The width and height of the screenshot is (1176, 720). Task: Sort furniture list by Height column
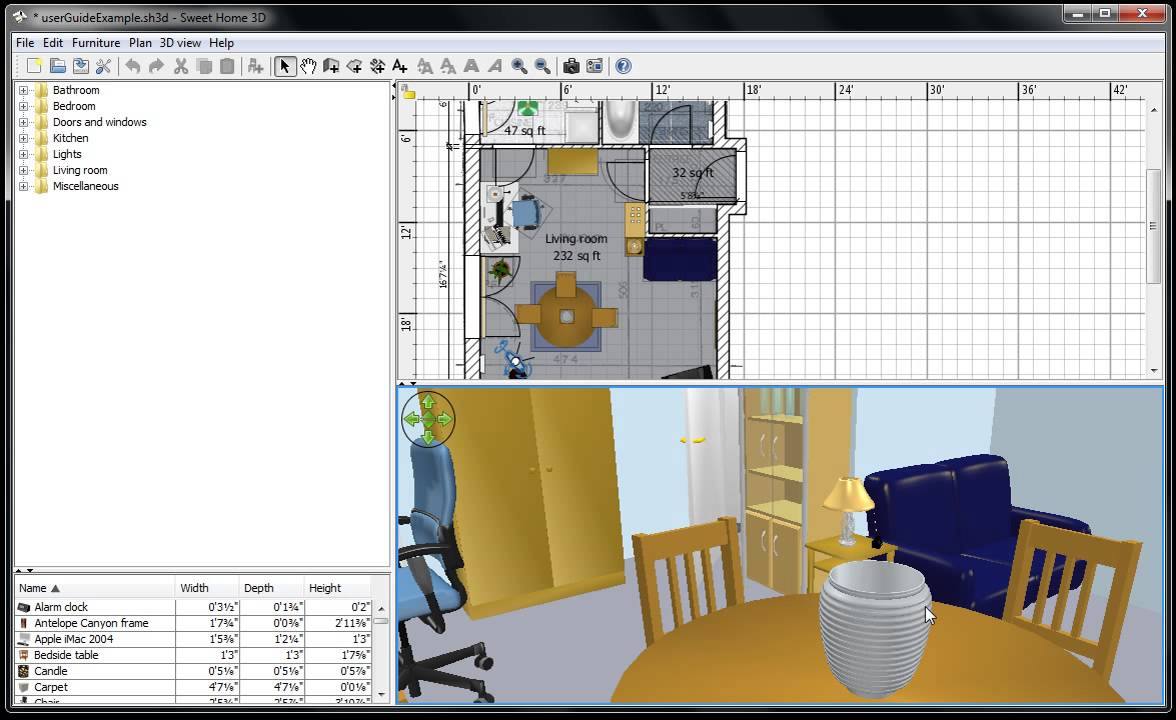338,588
